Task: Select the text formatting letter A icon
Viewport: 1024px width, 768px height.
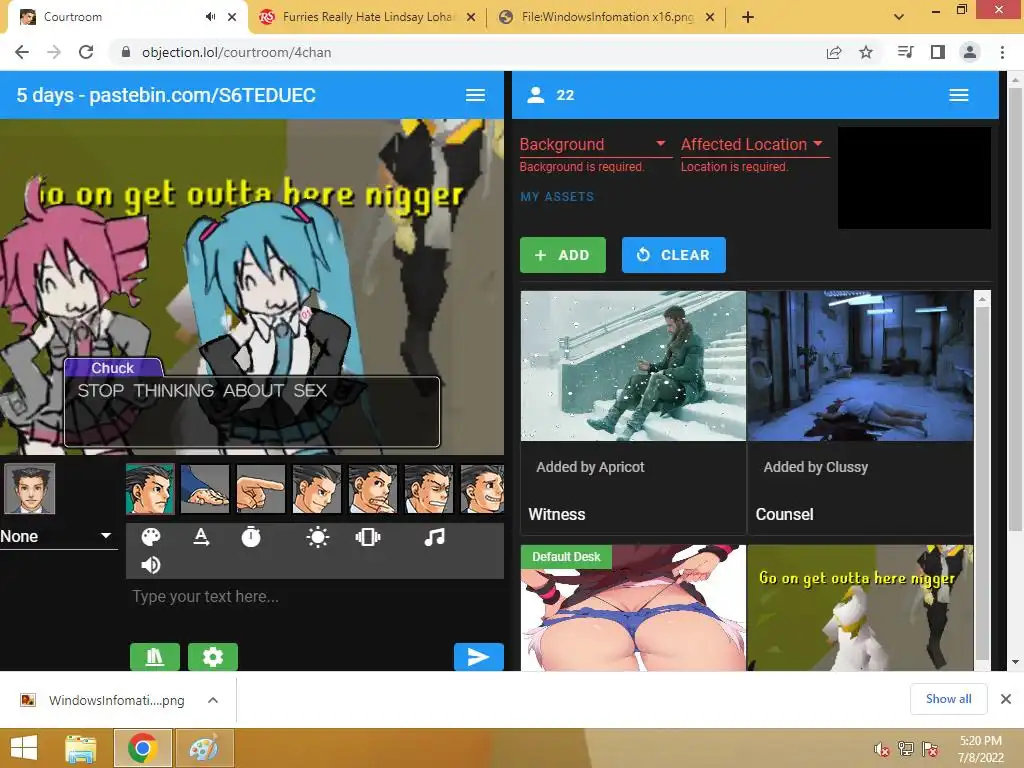Action: tap(201, 537)
